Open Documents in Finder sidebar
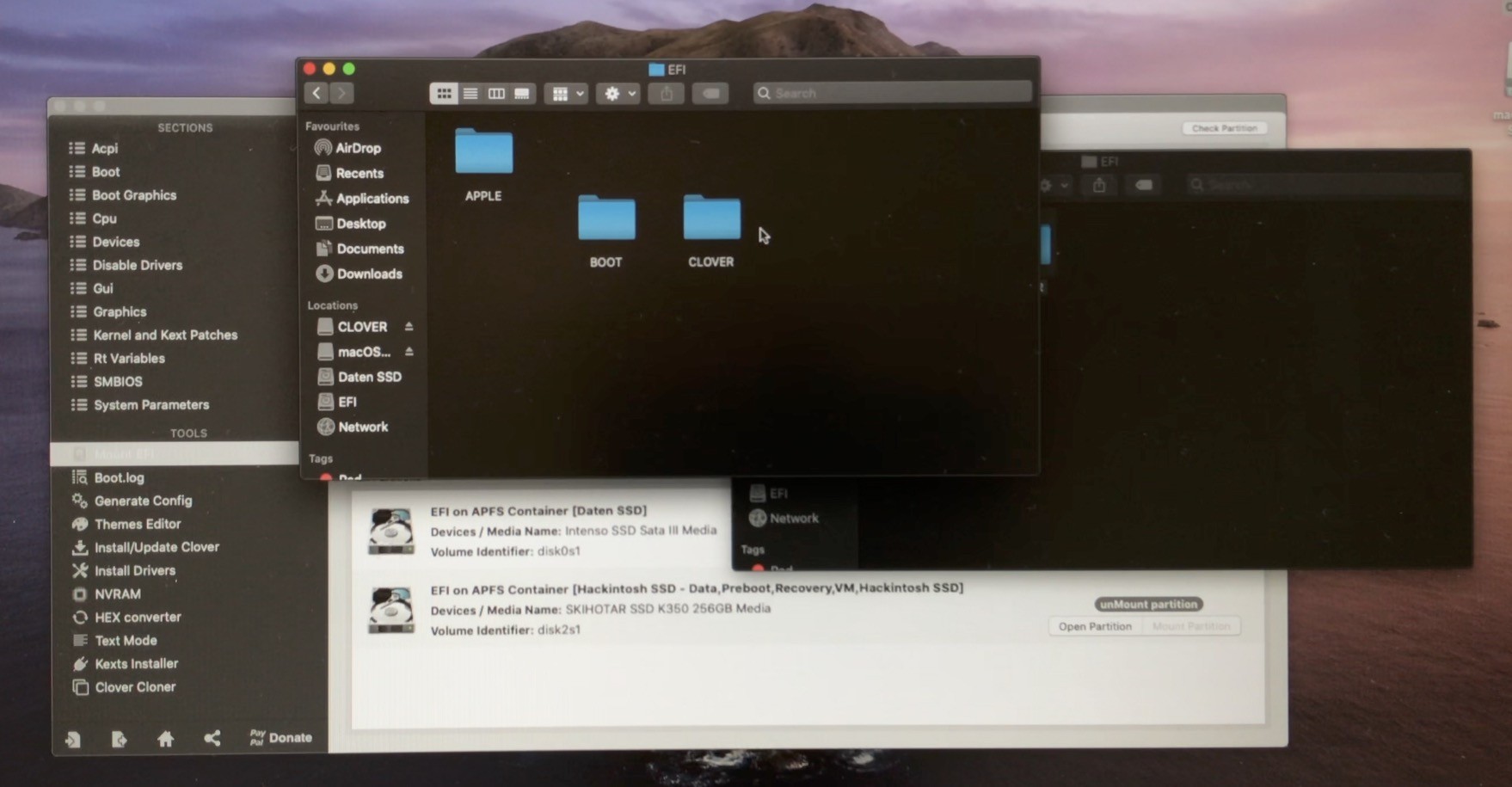The width and height of the screenshot is (1512, 787). [x=360, y=249]
